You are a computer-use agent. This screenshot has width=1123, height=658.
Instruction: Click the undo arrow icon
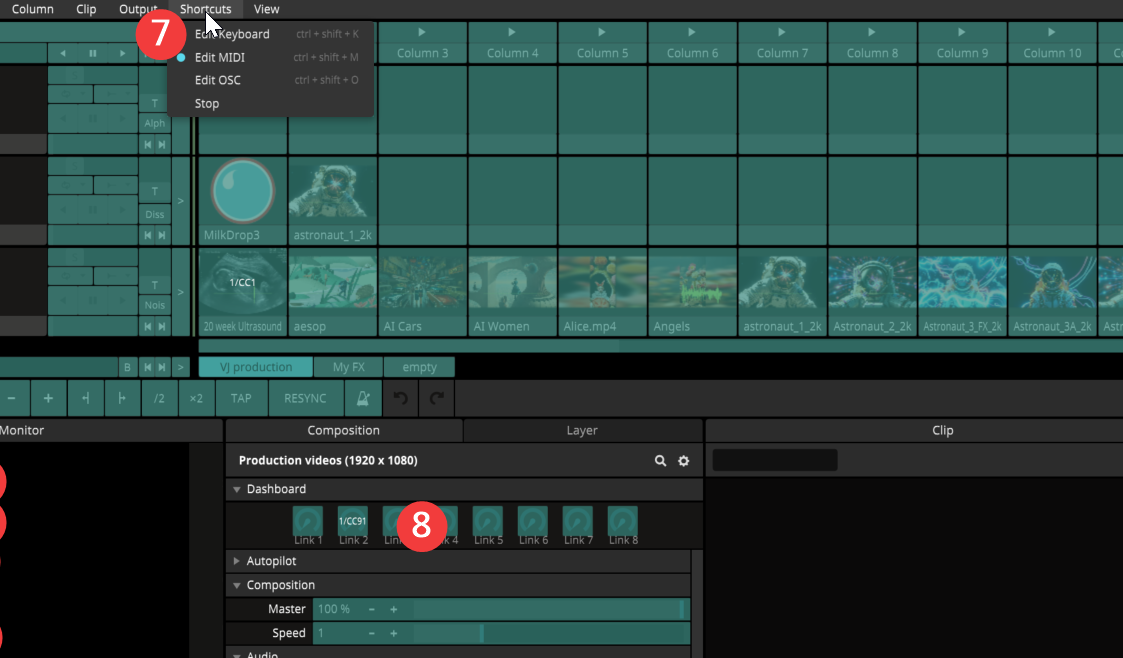tap(401, 398)
